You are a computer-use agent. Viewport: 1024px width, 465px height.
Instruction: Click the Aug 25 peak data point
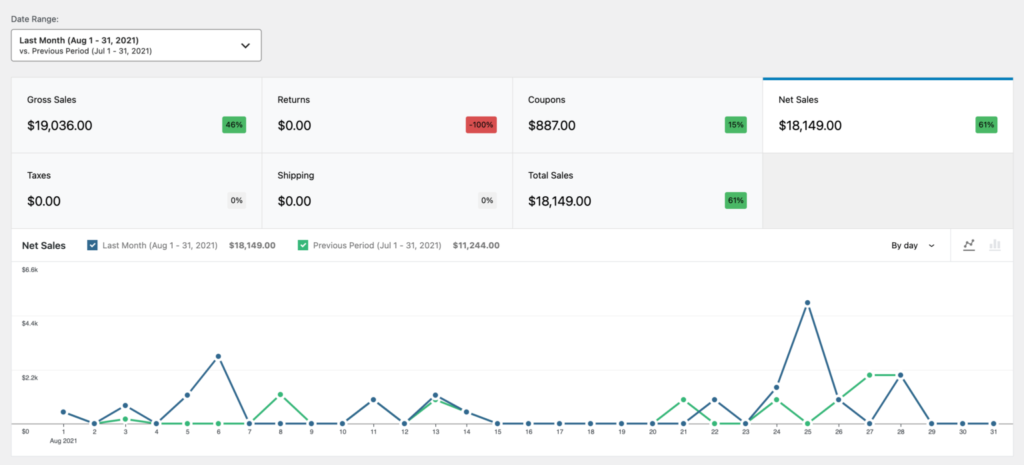807,302
